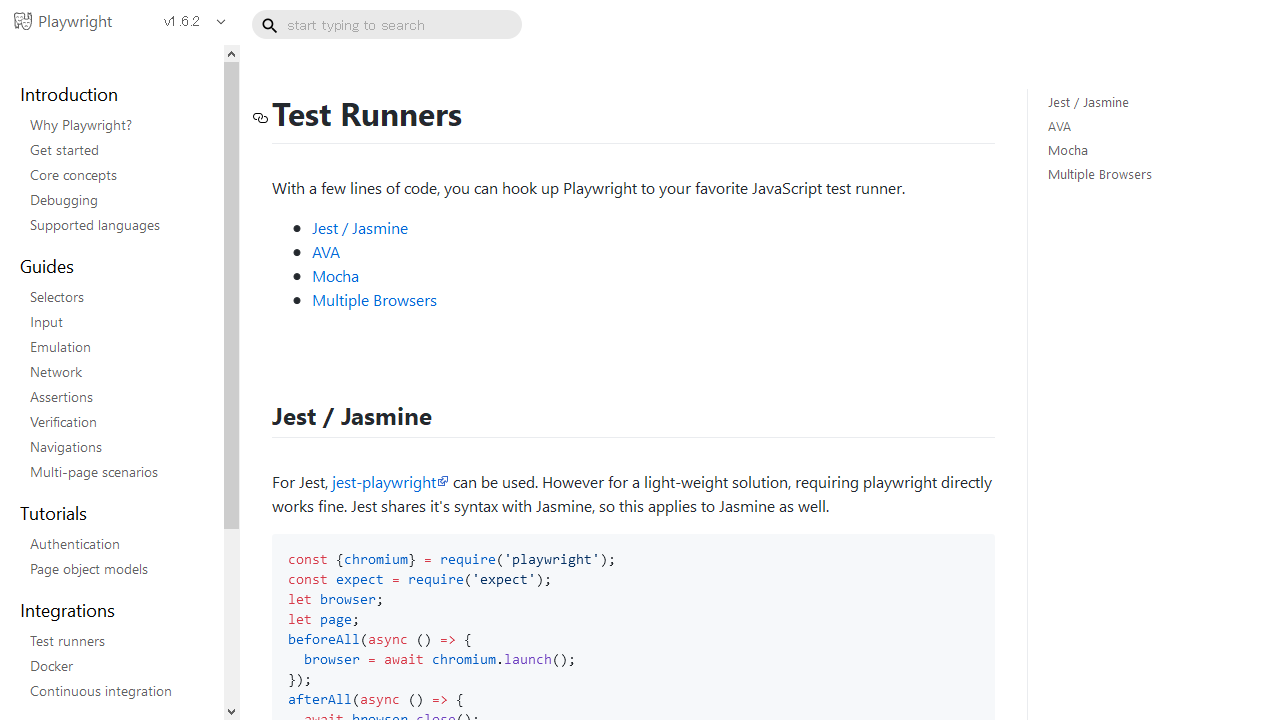Click the Playwright brand title
This screenshot has width=1280, height=720.
75,21
